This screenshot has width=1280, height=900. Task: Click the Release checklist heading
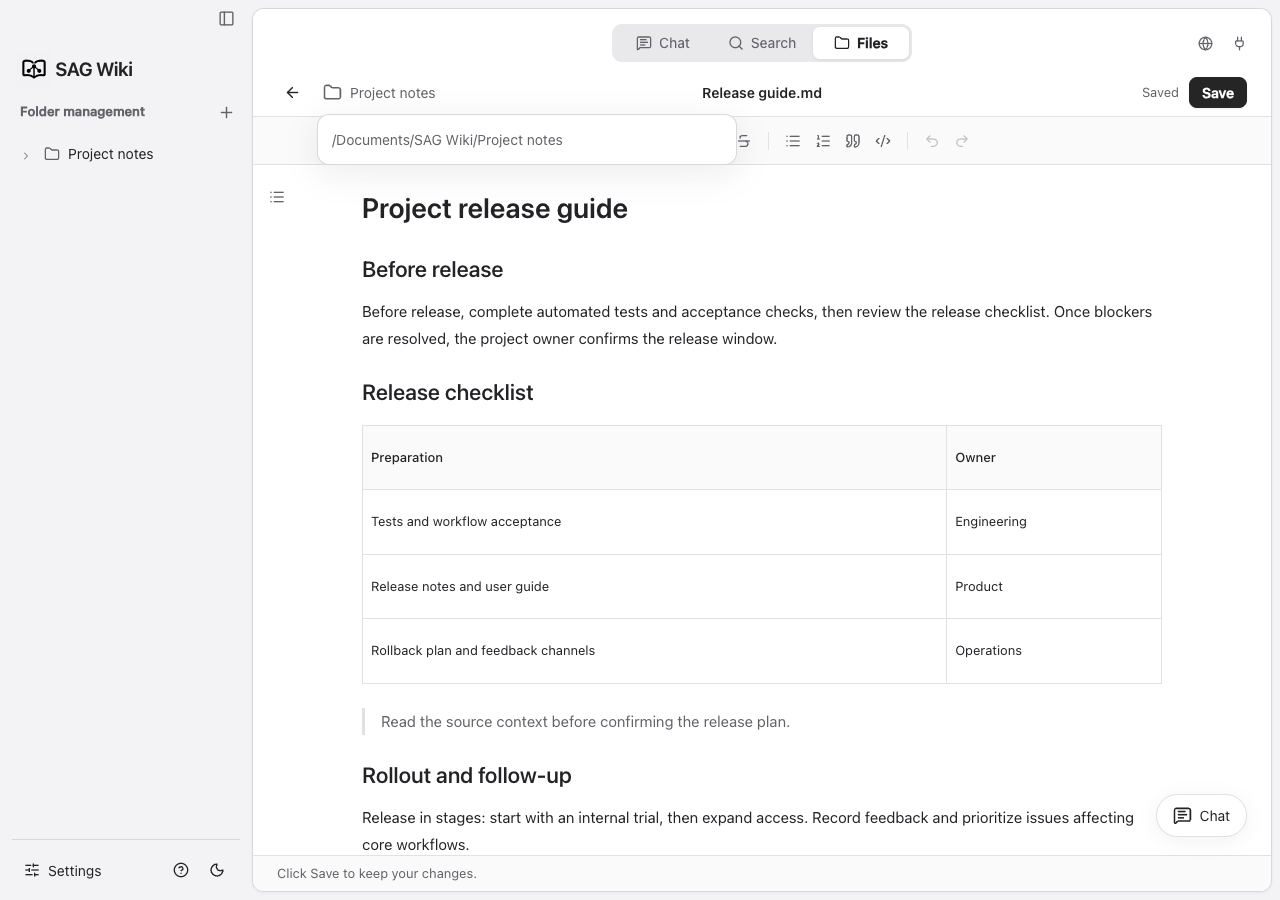point(447,393)
